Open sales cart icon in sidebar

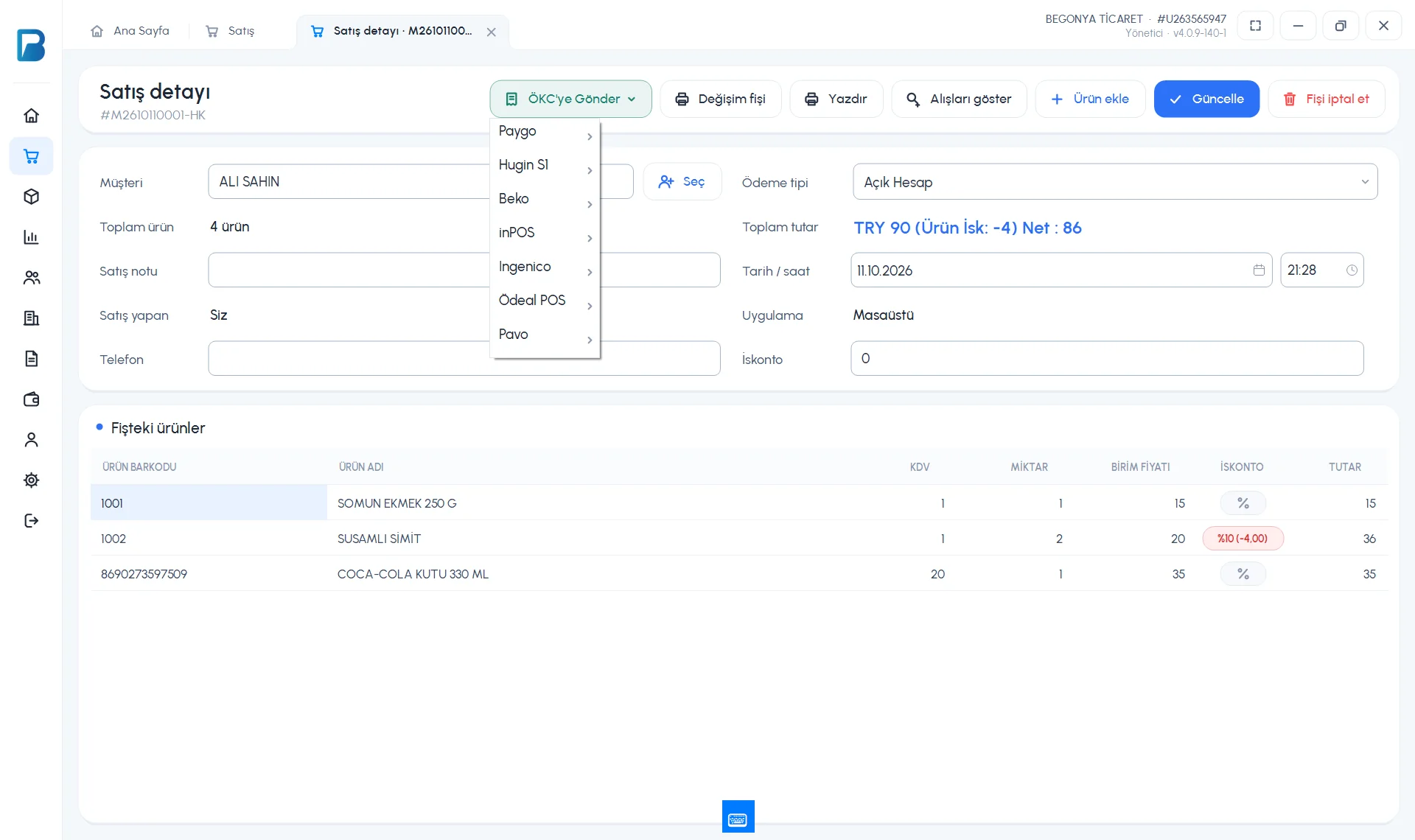31,156
